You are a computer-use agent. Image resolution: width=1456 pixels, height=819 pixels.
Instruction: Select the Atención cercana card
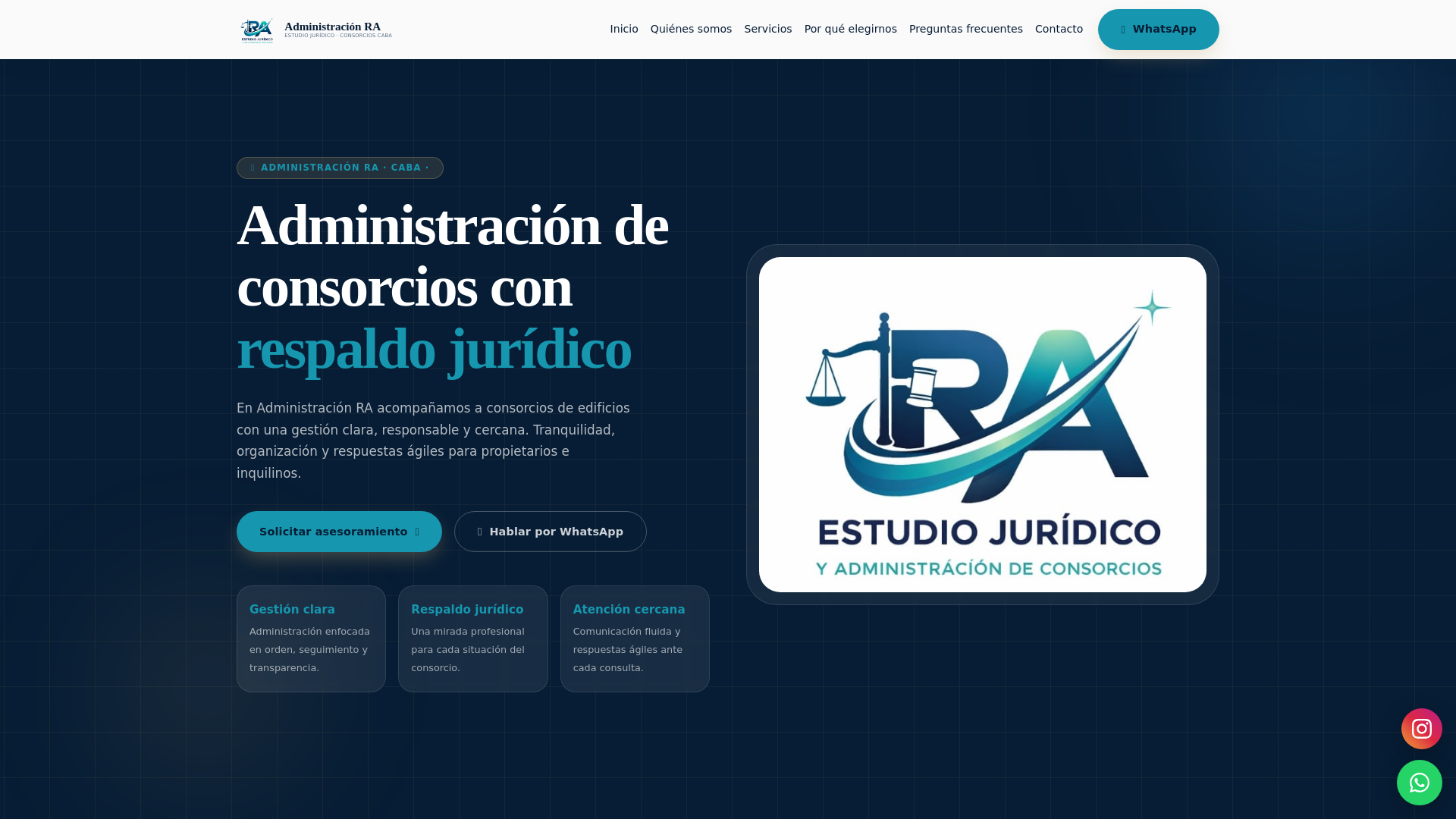click(x=635, y=639)
